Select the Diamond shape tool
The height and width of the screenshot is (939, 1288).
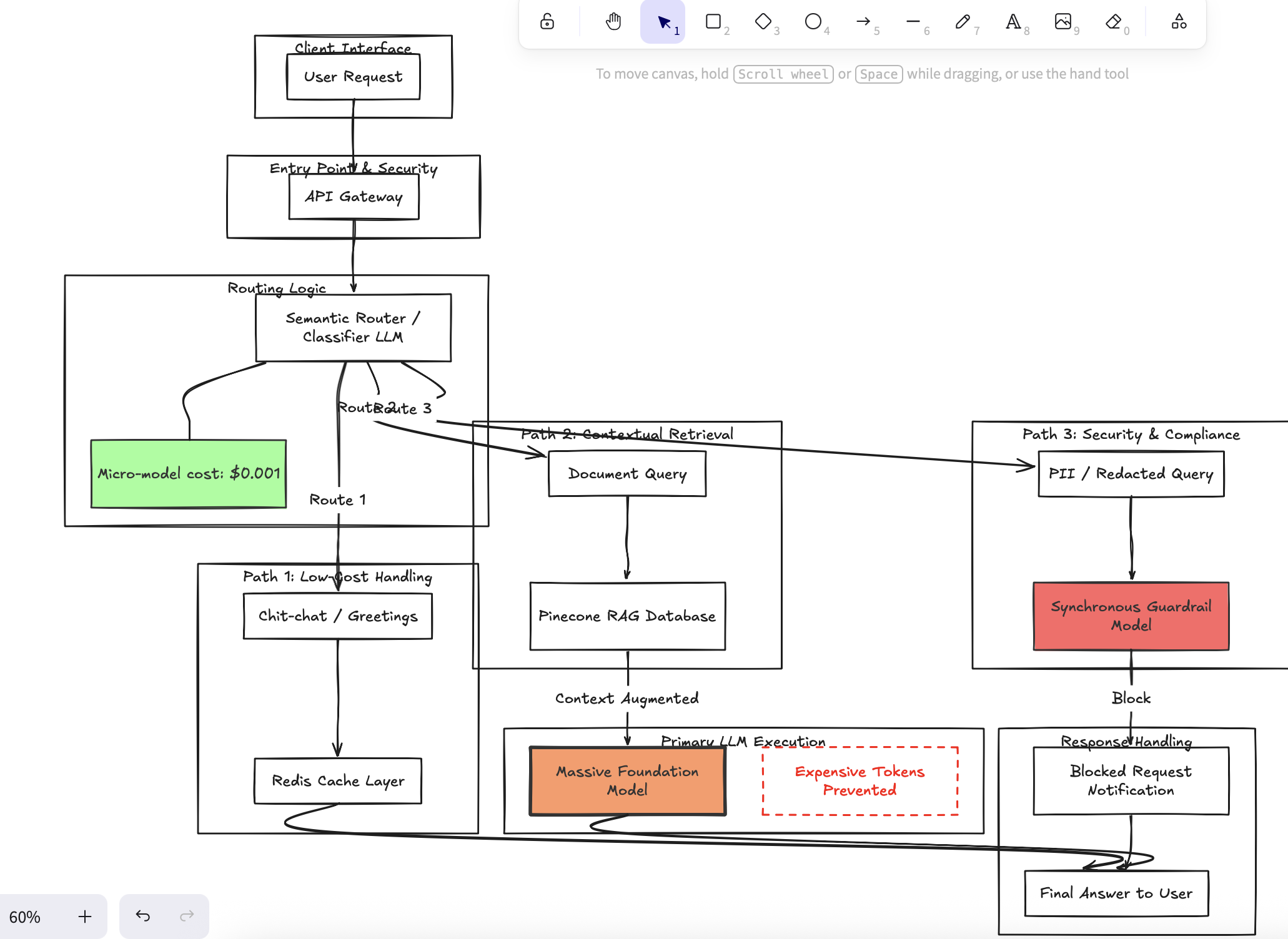coord(763,22)
